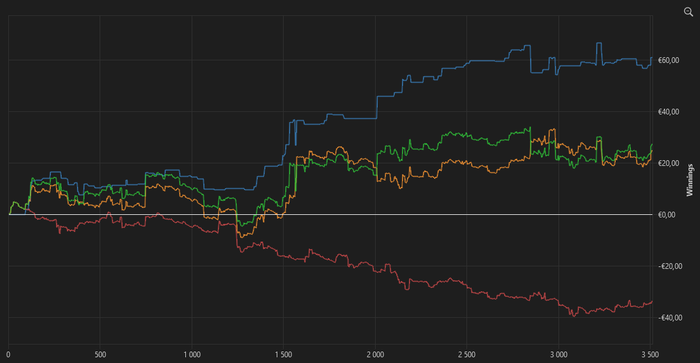The image size is (700, 363).
Task: Click the €20,00 y-axis label
Action: pos(669,163)
